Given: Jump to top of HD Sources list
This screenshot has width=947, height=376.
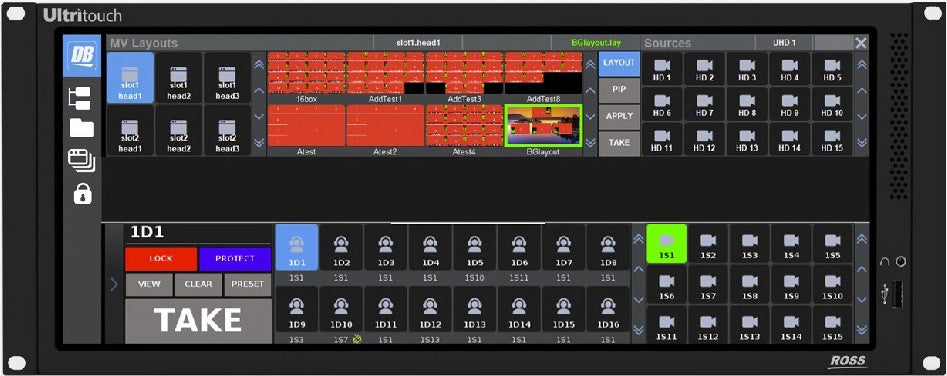Looking at the screenshot, I should click(x=862, y=65).
